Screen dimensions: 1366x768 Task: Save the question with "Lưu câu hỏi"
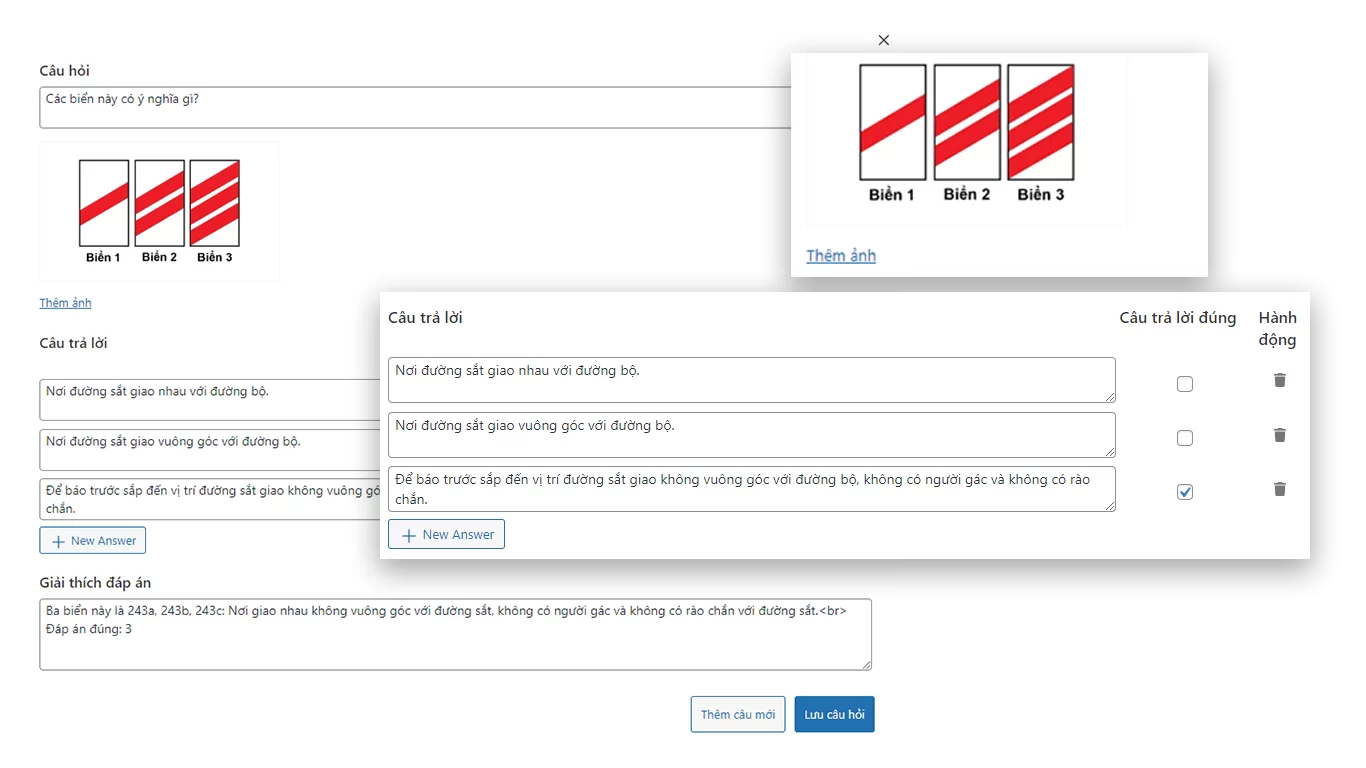(834, 715)
